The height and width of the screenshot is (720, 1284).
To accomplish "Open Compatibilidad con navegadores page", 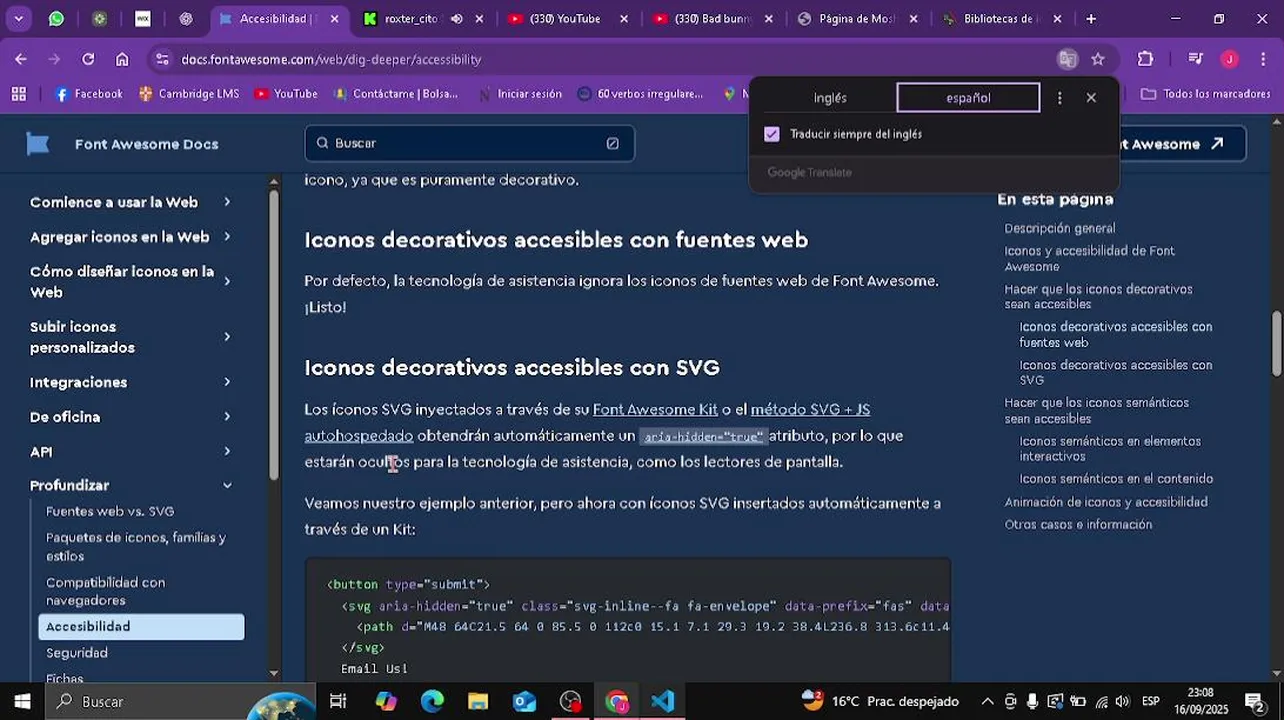I will (x=106, y=591).
